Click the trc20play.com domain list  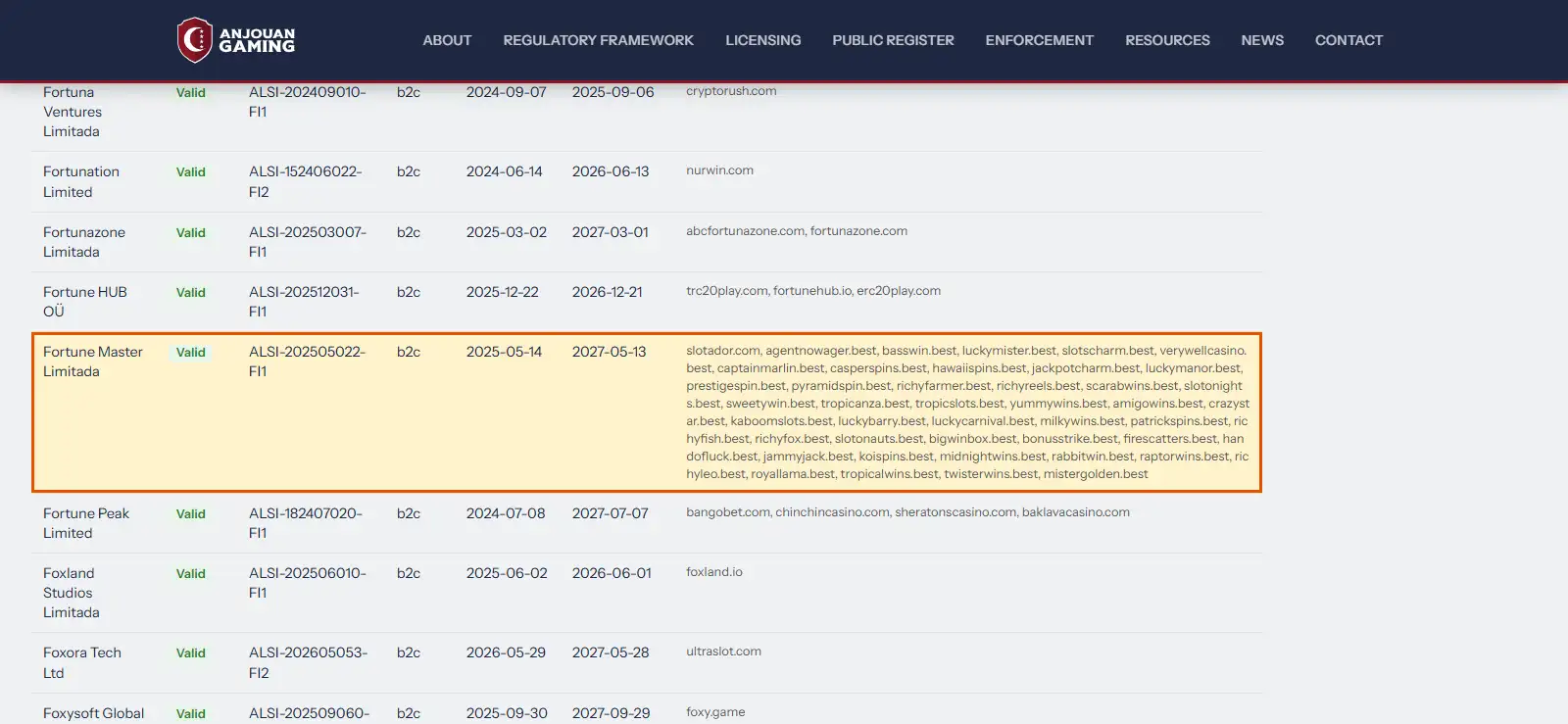813,291
